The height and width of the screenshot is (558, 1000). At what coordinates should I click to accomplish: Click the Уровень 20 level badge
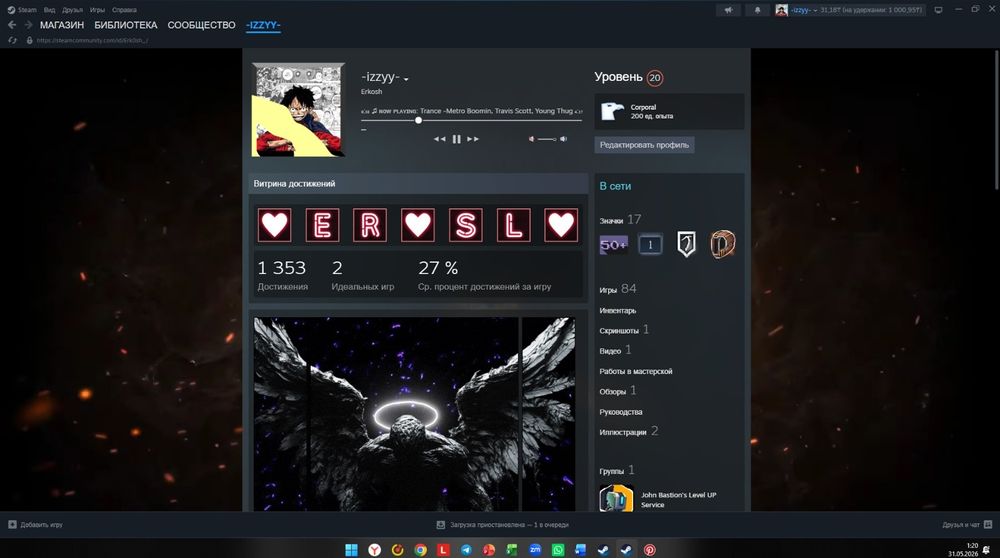pyautogui.click(x=654, y=78)
